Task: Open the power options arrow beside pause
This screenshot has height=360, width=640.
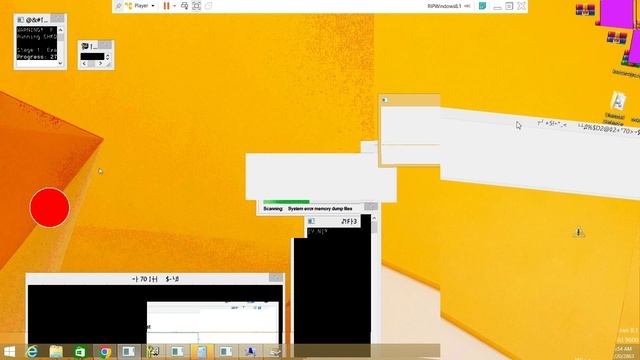Action: click(x=174, y=6)
